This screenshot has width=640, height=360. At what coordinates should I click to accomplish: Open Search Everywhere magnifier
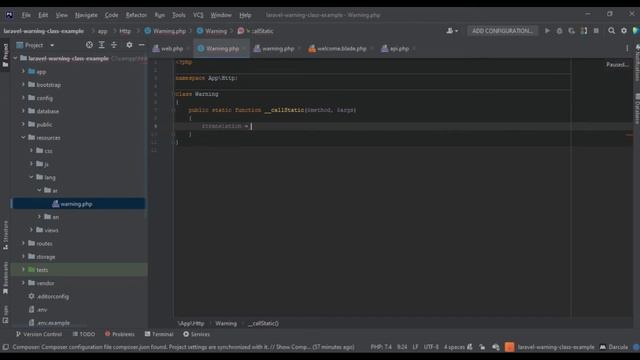[x=611, y=31]
